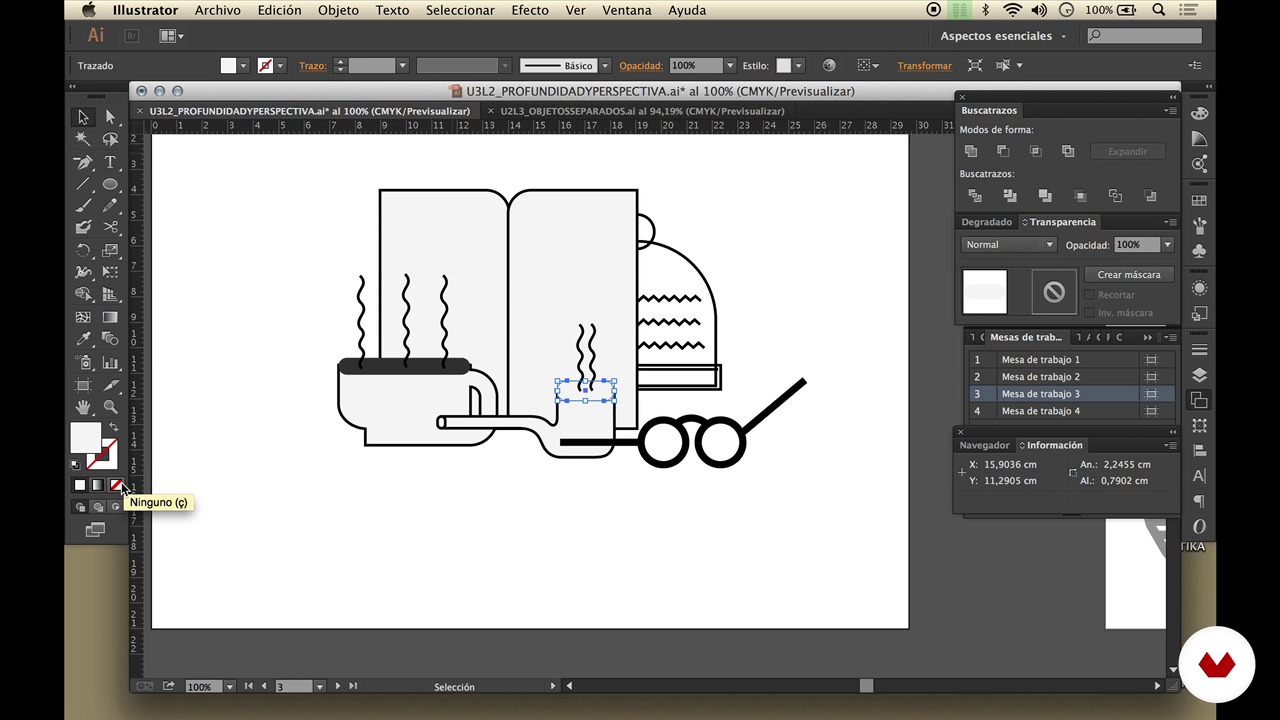Open the Symbols (club) panel icon
The width and height of the screenshot is (1280, 720).
(1199, 251)
